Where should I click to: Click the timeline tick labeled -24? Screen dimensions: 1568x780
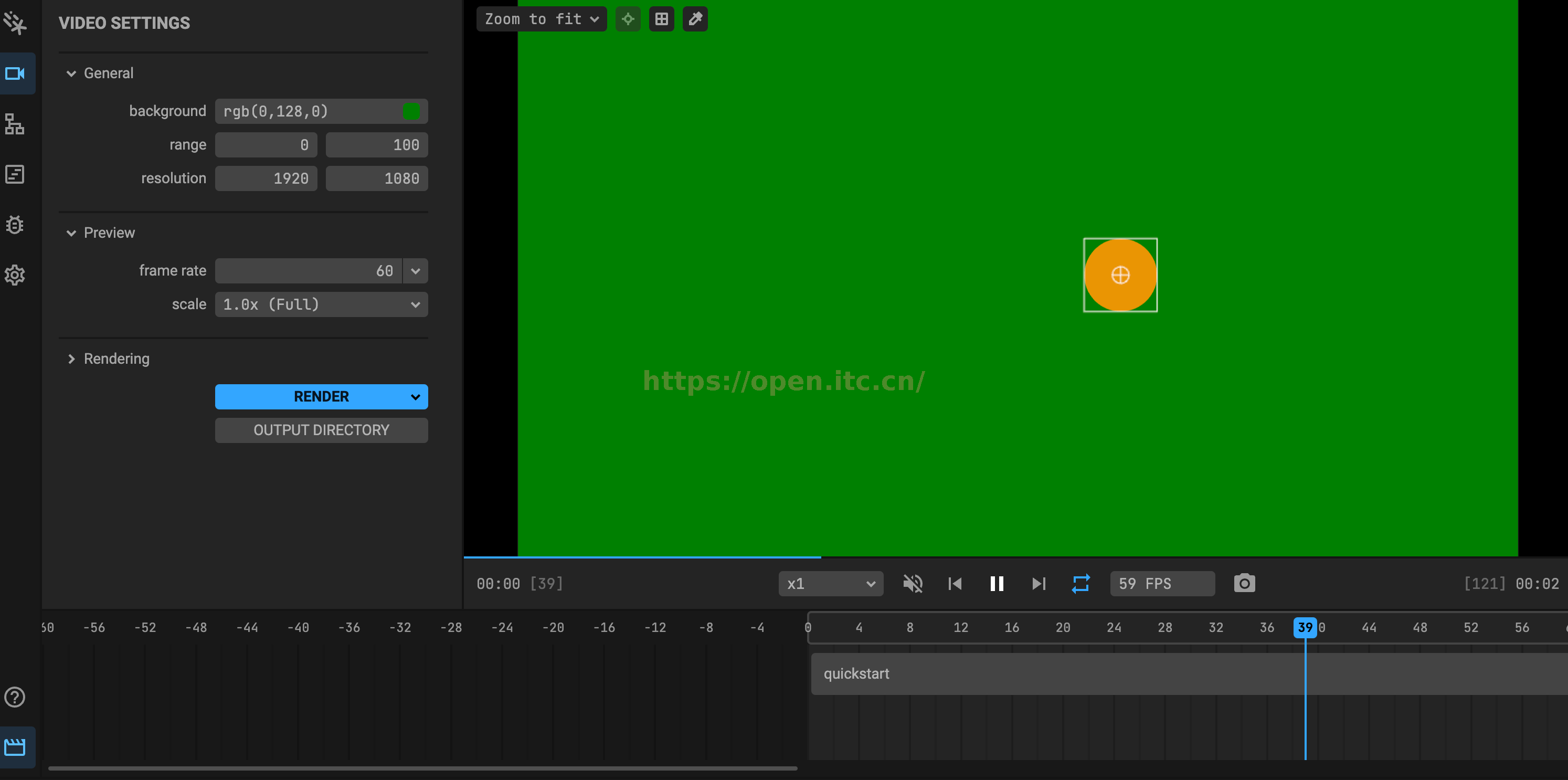point(502,628)
